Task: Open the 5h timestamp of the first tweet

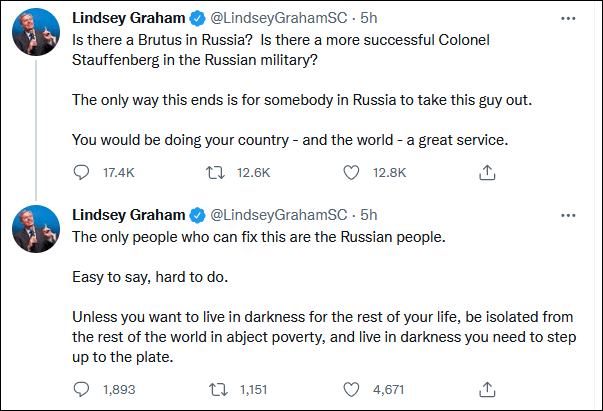Action: (368, 20)
